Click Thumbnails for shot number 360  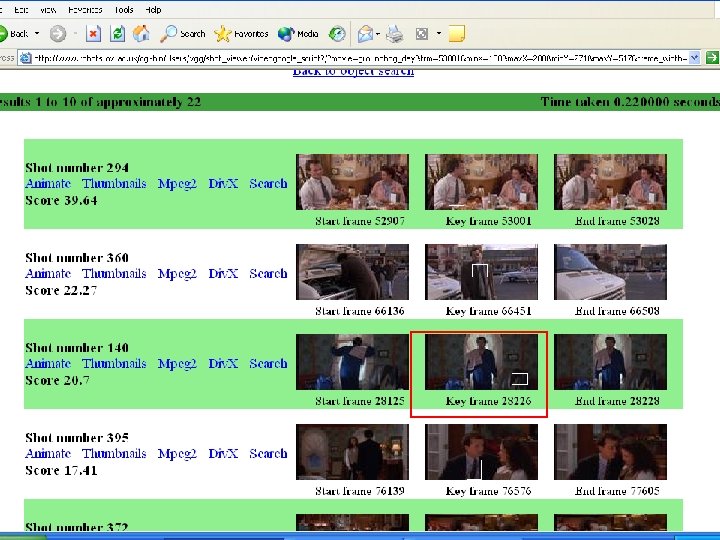[114, 274]
